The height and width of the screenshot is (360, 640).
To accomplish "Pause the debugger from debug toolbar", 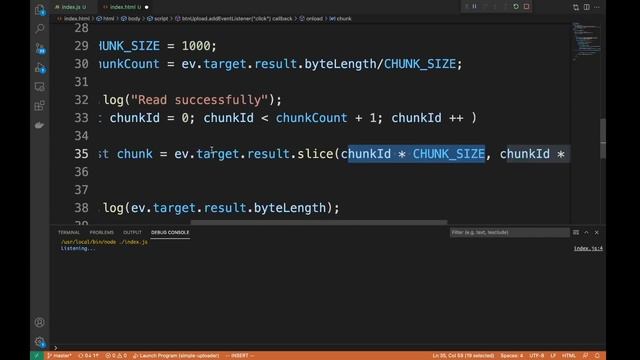I will point(474,7).
